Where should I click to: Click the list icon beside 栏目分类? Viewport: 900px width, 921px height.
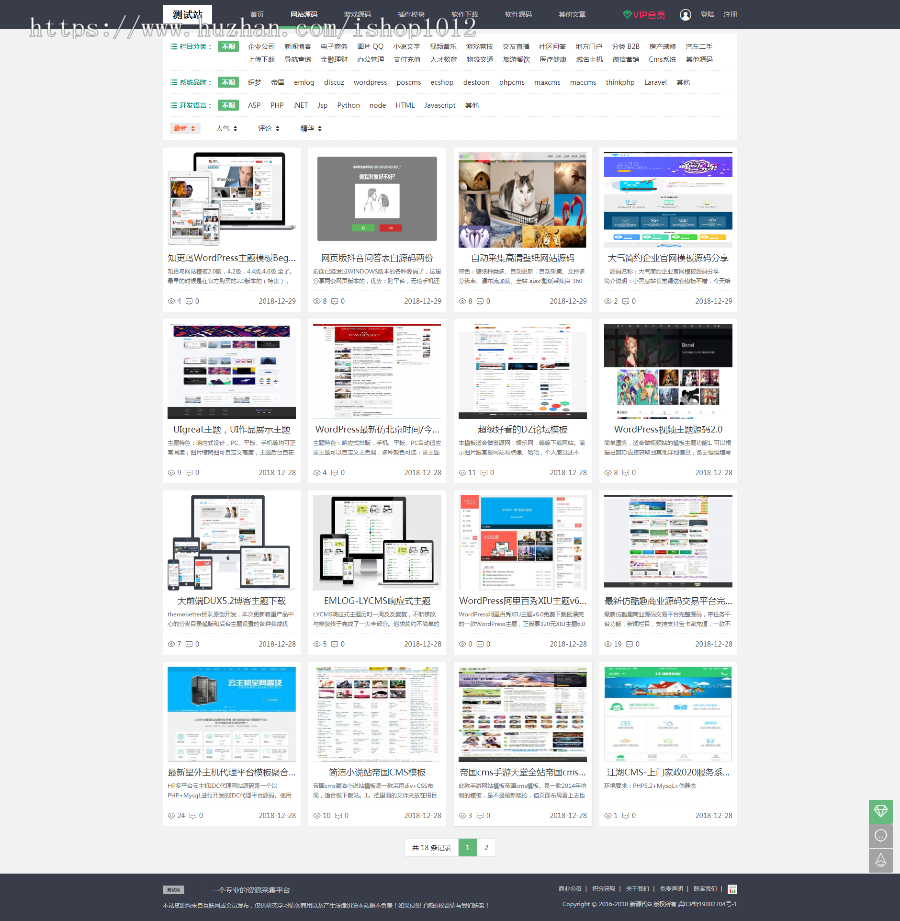coord(173,46)
